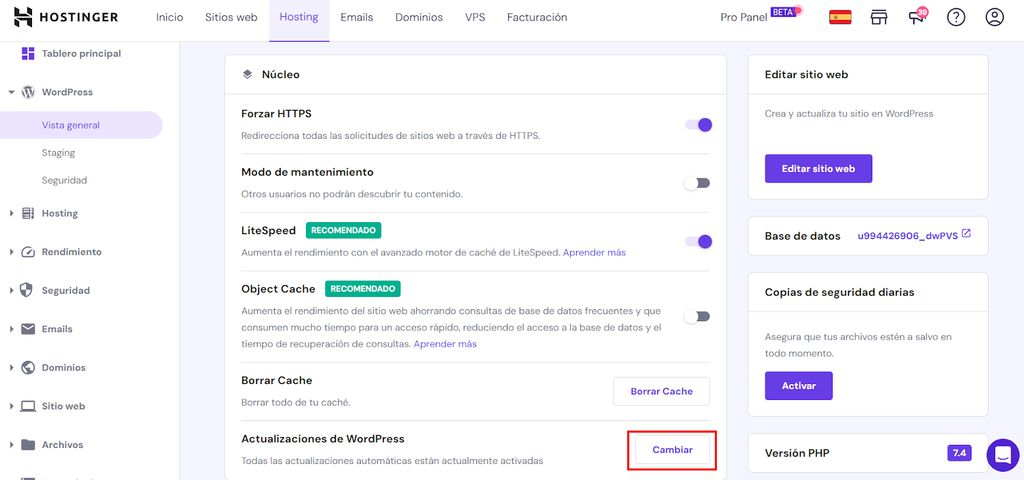Image resolution: width=1024 pixels, height=480 pixels.
Task: Enable the Object Cache toggle
Action: (x=697, y=317)
